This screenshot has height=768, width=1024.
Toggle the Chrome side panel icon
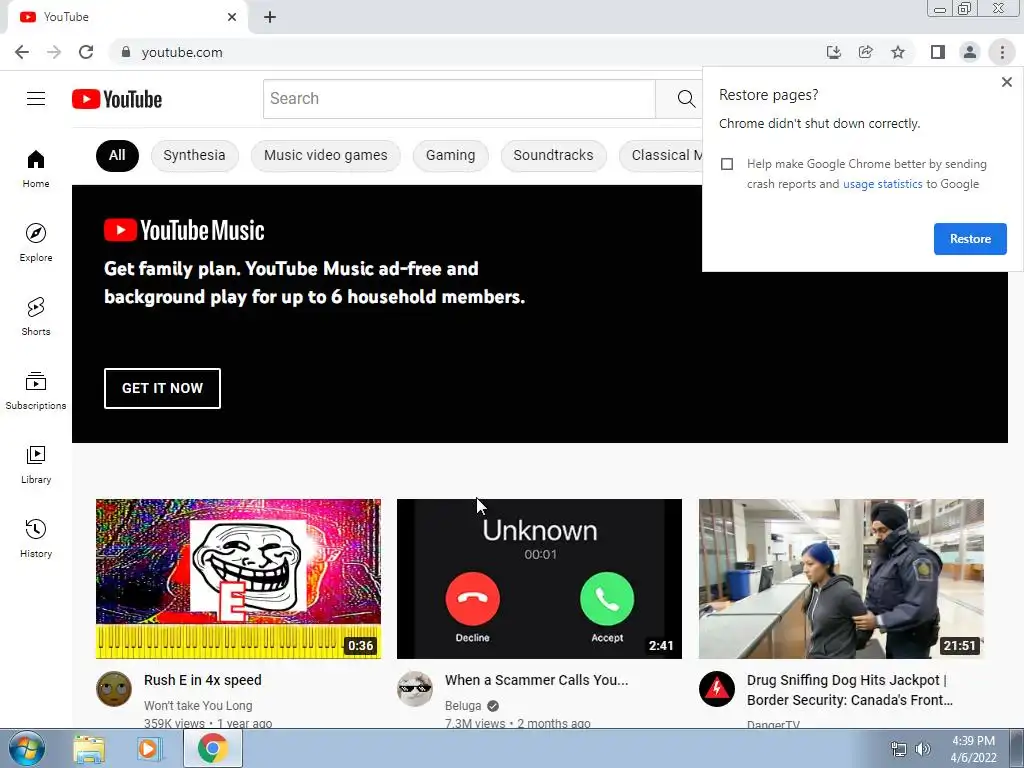click(x=938, y=52)
